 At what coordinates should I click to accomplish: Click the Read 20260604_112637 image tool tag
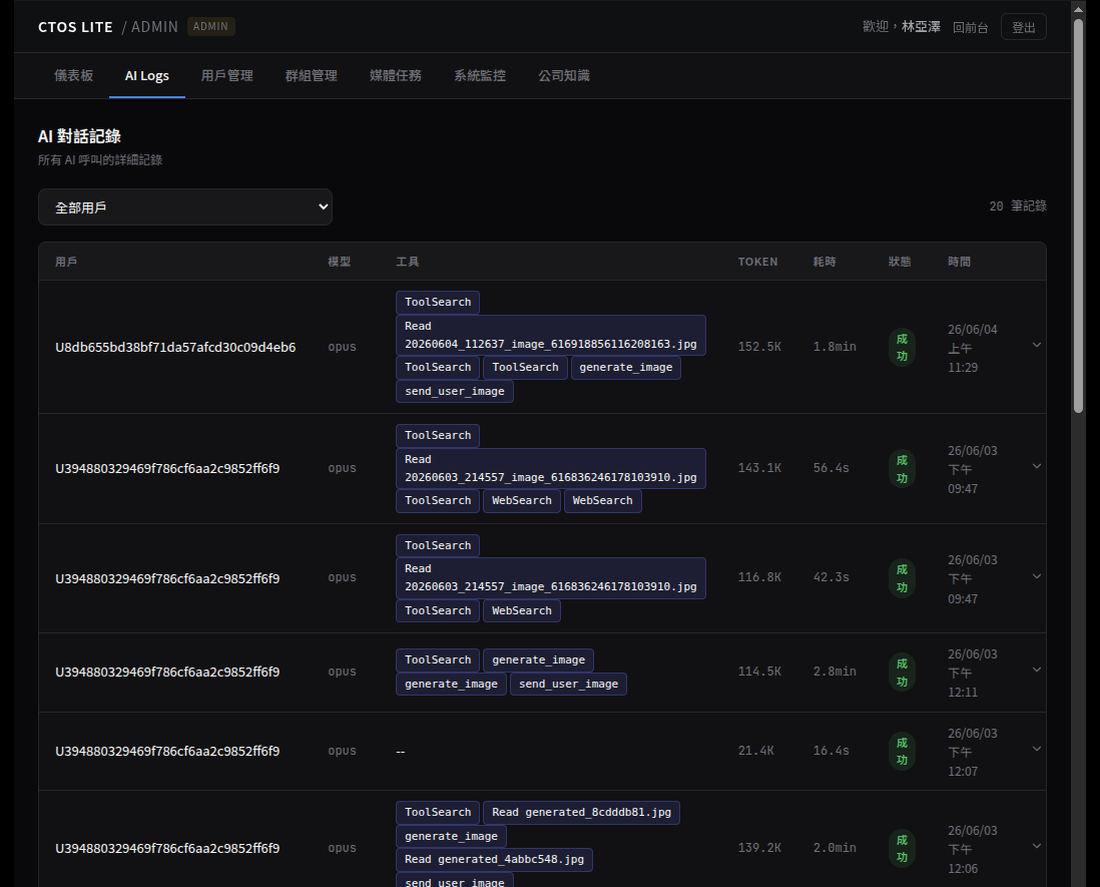point(551,335)
